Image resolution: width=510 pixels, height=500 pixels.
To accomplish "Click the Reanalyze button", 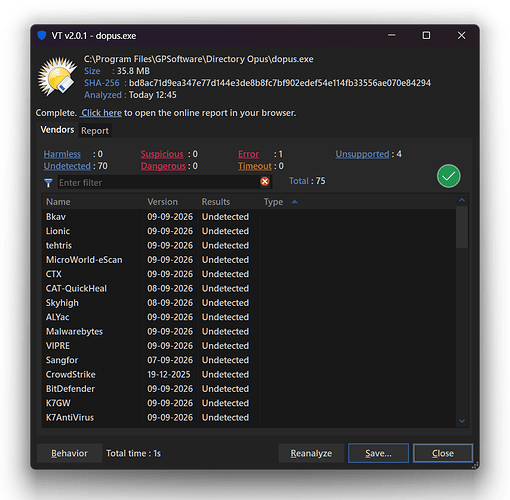I will coord(311,453).
